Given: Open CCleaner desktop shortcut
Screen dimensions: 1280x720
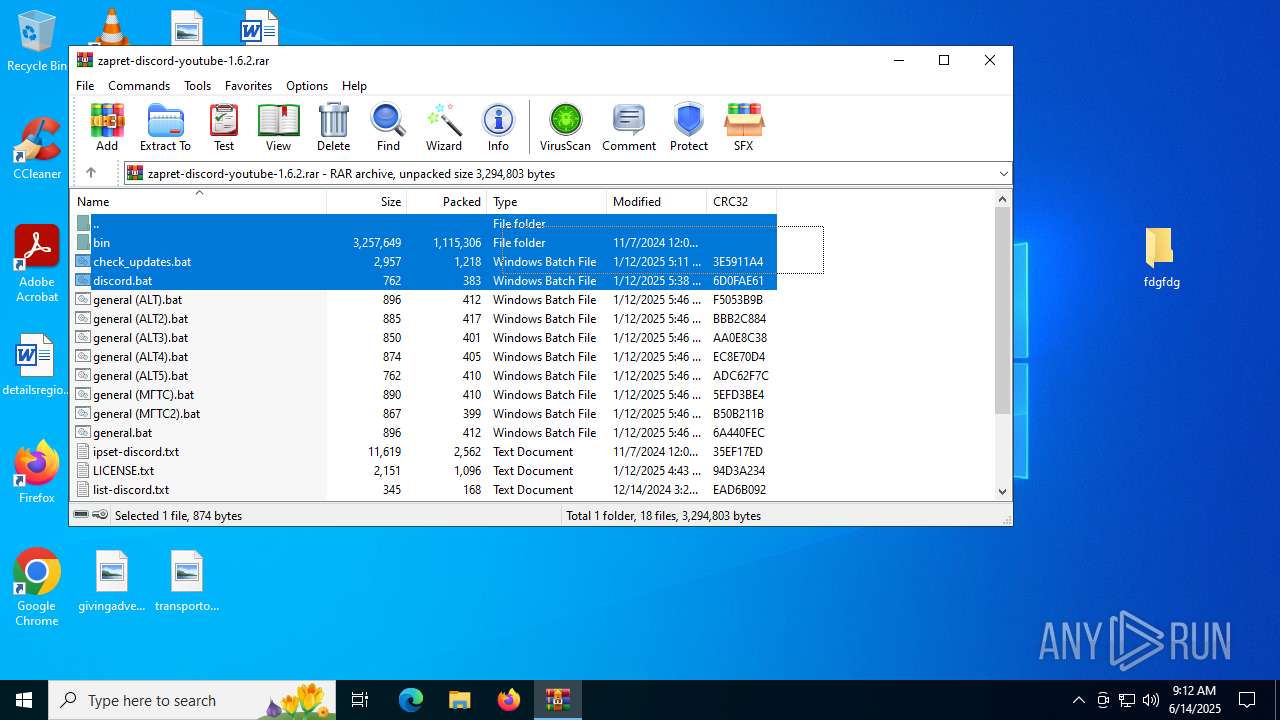Looking at the screenshot, I should click(x=37, y=149).
